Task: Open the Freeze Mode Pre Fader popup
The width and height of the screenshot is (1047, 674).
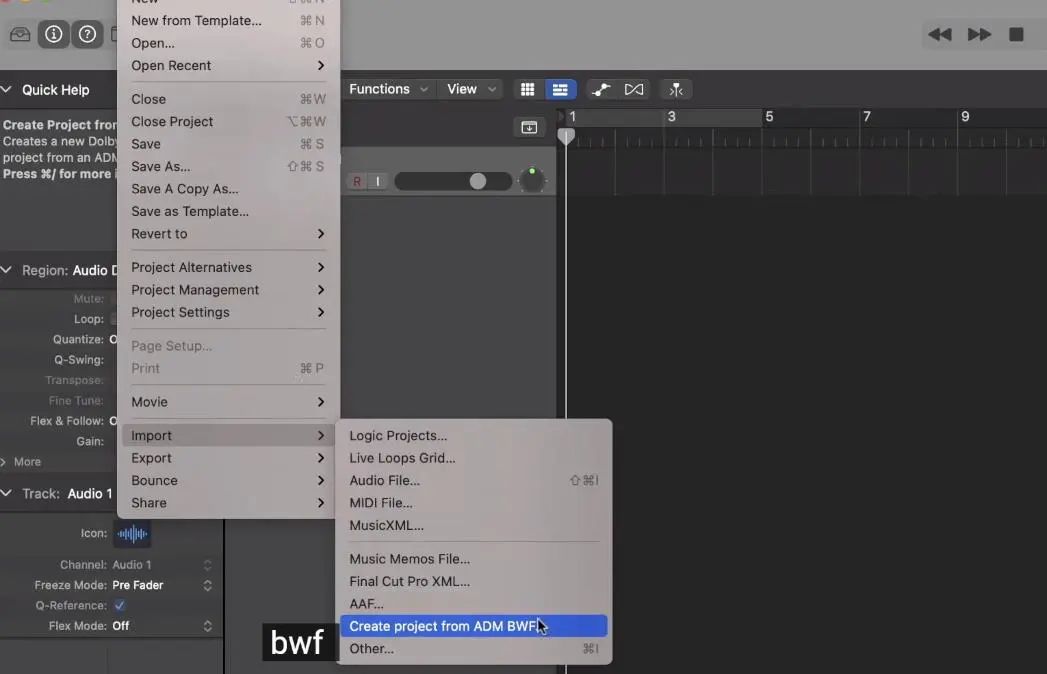Action: pyautogui.click(x=162, y=585)
